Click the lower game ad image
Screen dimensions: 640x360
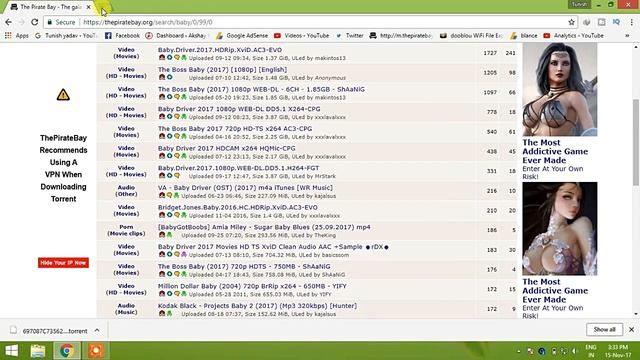[560, 229]
